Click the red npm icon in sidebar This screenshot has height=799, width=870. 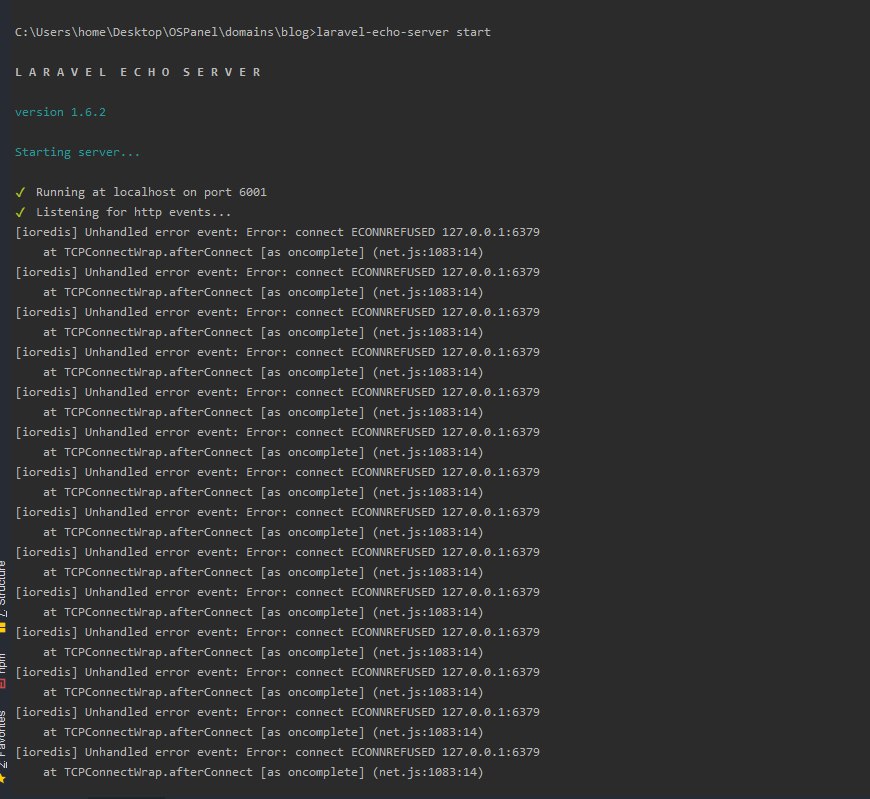pyautogui.click(x=2, y=684)
